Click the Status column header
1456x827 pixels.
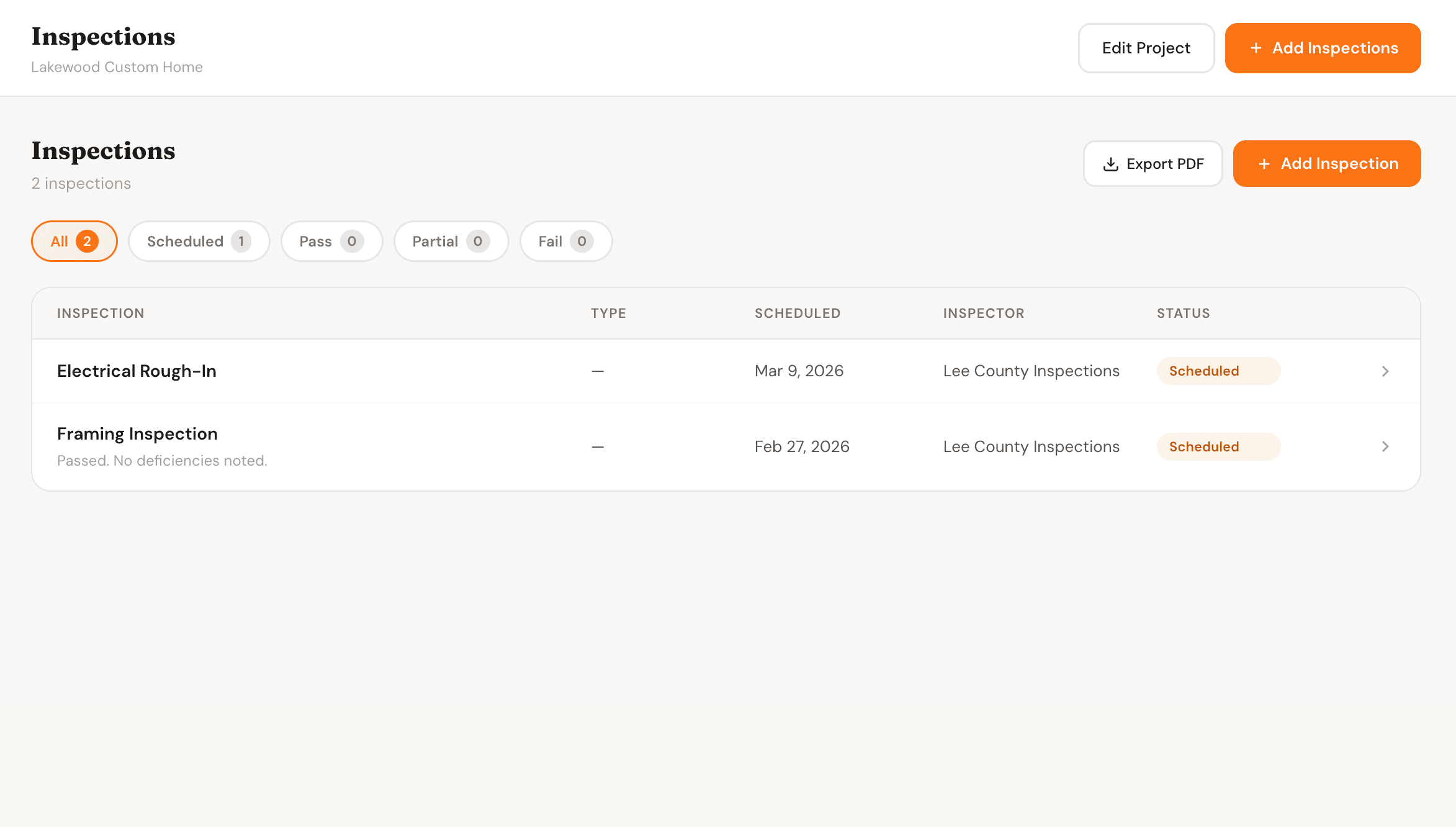coord(1183,314)
